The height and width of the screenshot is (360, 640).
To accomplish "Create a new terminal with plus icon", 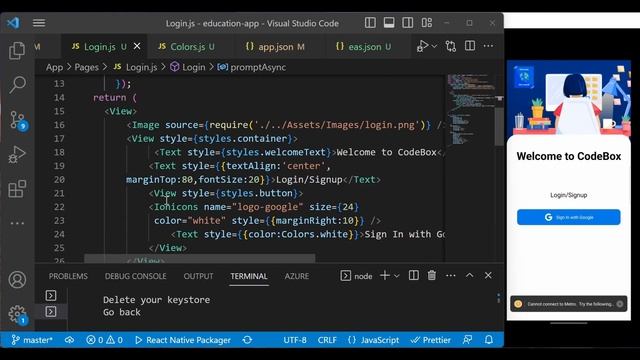I will click(x=384, y=276).
